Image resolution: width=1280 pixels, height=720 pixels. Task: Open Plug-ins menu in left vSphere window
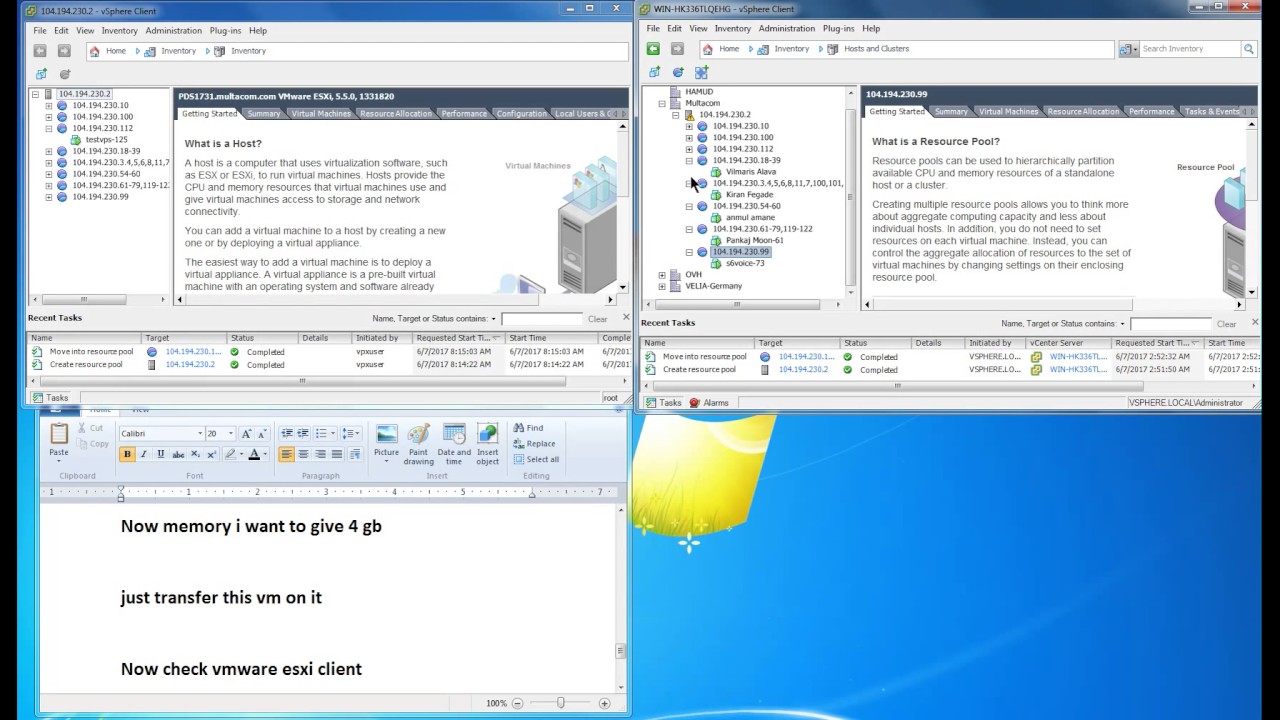[x=225, y=31]
